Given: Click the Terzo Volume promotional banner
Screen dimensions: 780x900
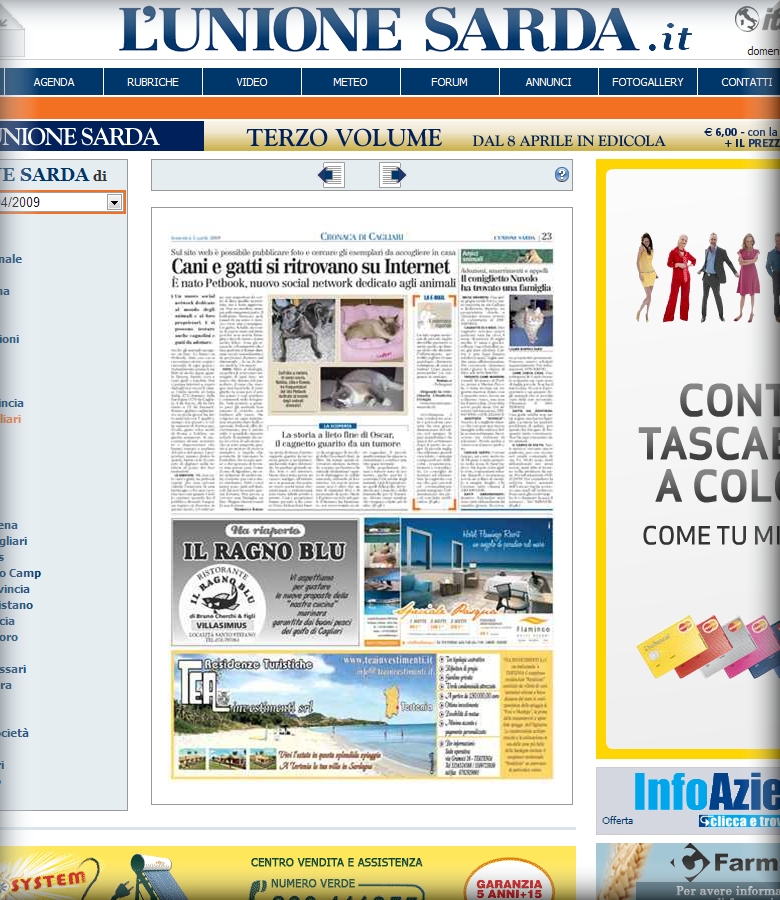Looking at the screenshot, I should tap(390, 136).
